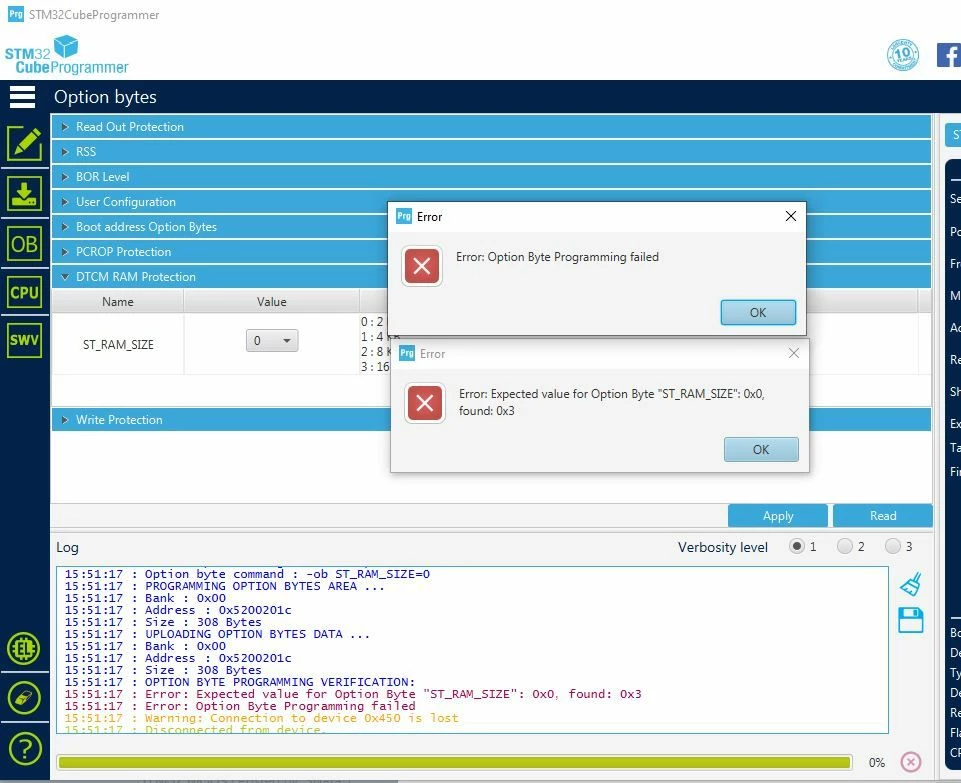
Task: Click OK on the Option Byte Programming failed dialog
Action: coord(758,312)
